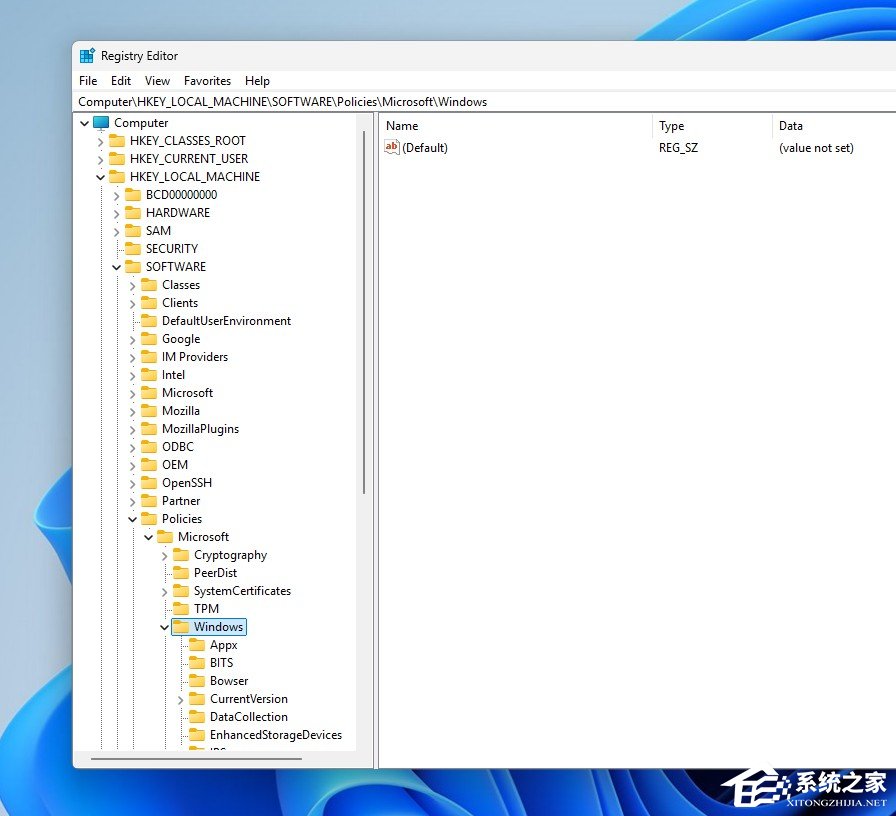Click the Mozilla folder icon
Viewport: 896px width, 816px height.
pos(149,411)
